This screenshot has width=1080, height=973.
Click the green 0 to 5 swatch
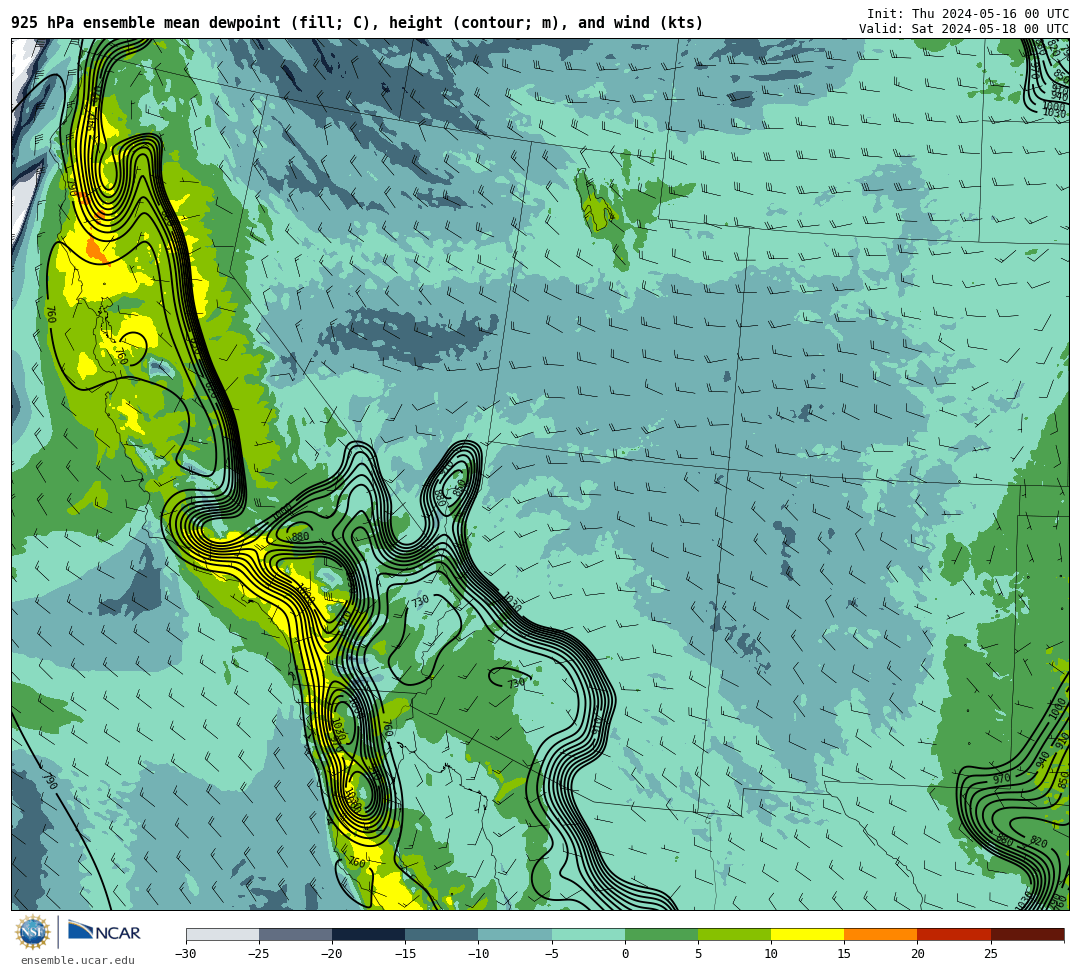[x=661, y=934]
